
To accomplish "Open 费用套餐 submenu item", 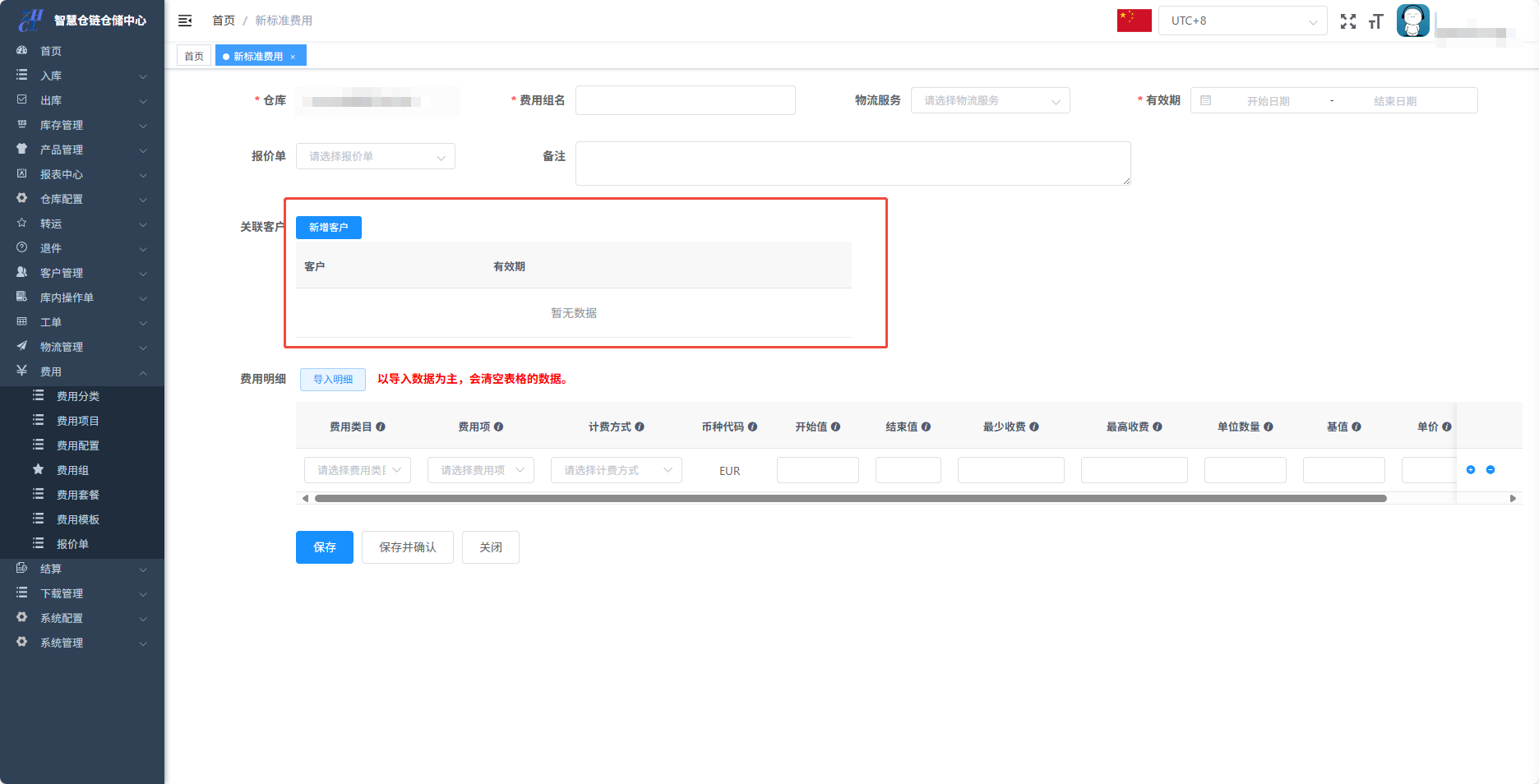I will tap(82, 495).
